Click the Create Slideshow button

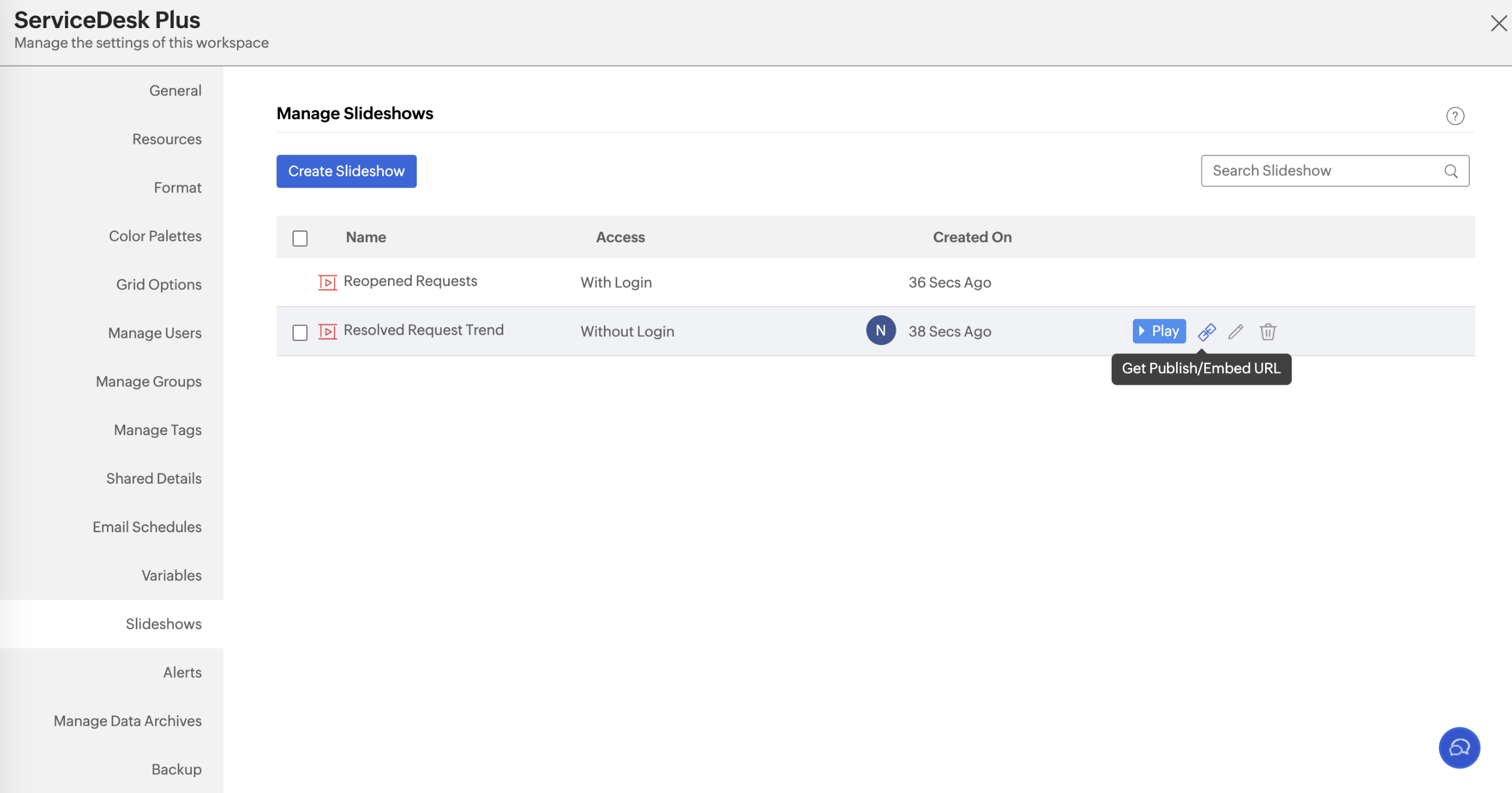coord(346,171)
